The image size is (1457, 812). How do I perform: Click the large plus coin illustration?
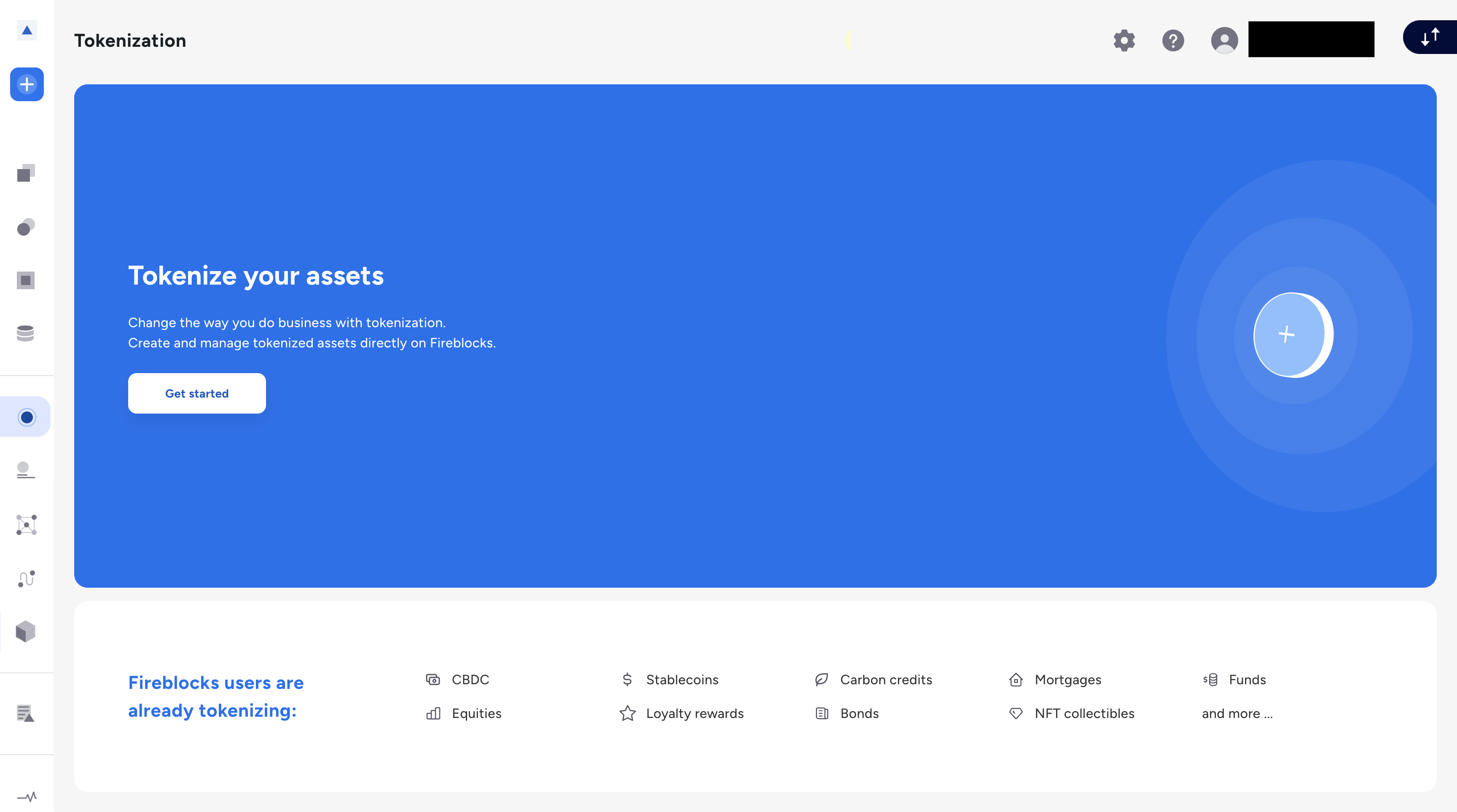1293,335
